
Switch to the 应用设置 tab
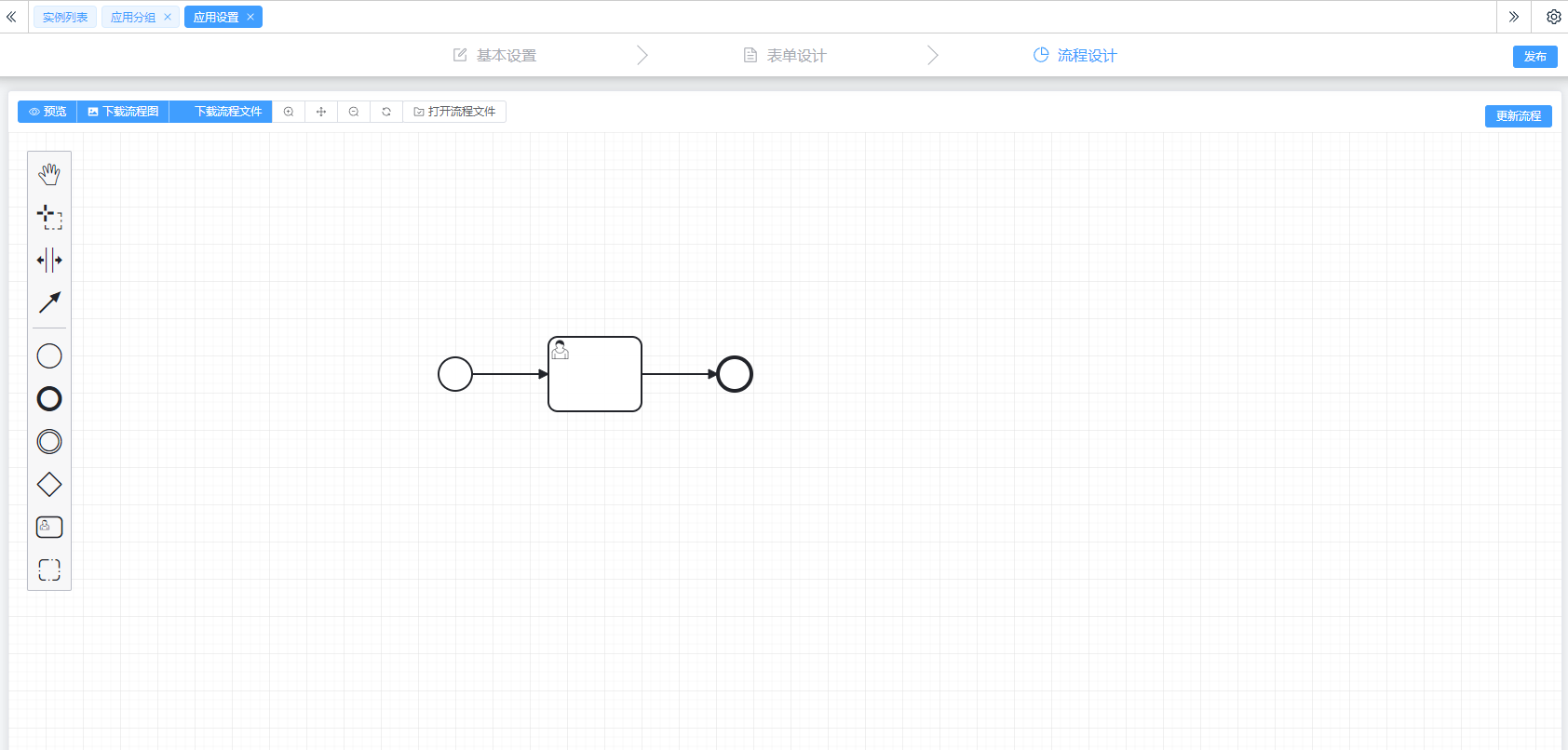click(x=216, y=17)
